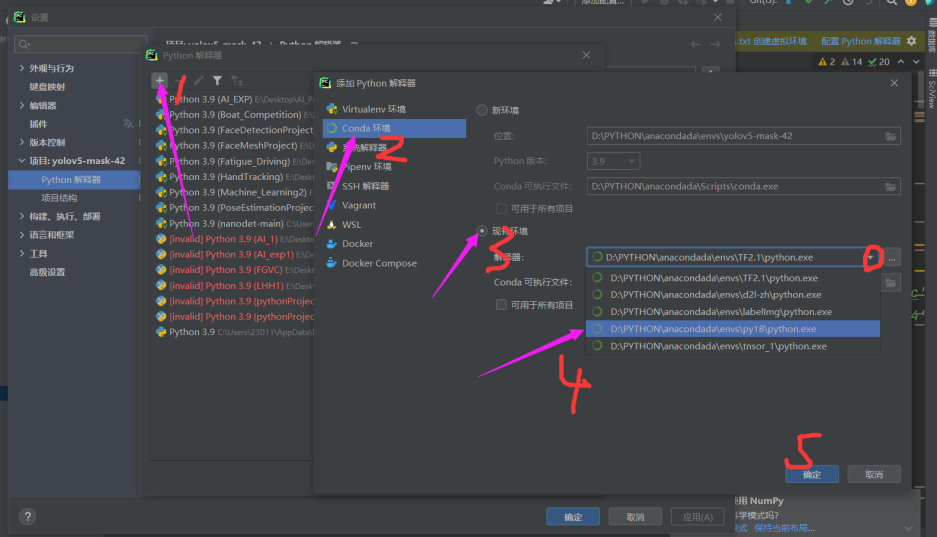Screen dimensions: 937x537
Task: Choose envs\tnsor_1\python.exe from dropdown list
Action: pos(733,346)
